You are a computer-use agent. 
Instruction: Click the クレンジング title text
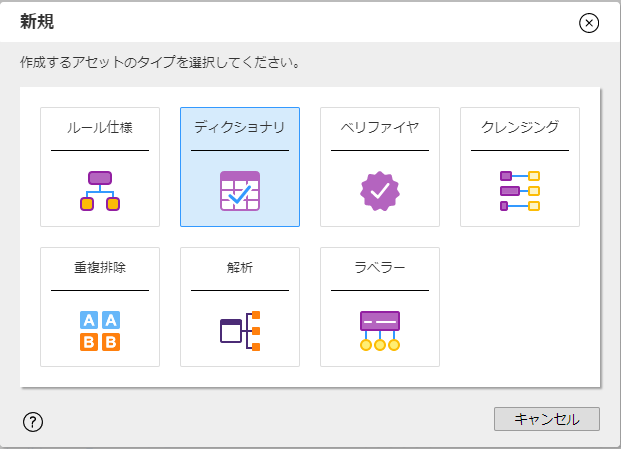click(x=520, y=127)
